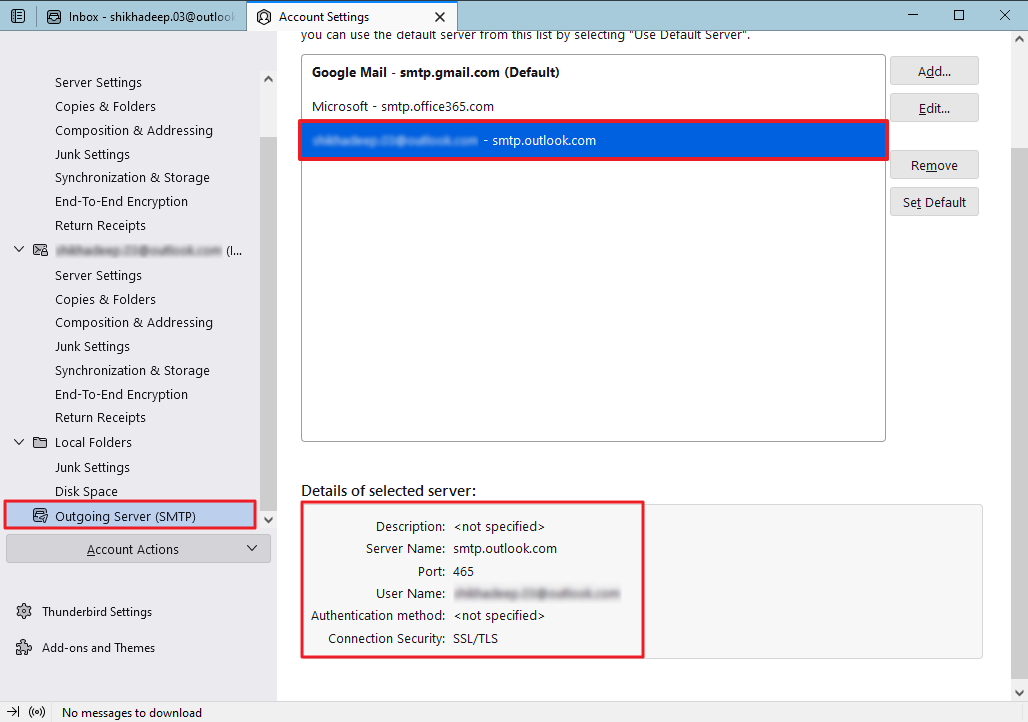This screenshot has width=1028, height=722.
Task: Click the Thunderbird Settings gear icon
Action: pyautogui.click(x=24, y=611)
